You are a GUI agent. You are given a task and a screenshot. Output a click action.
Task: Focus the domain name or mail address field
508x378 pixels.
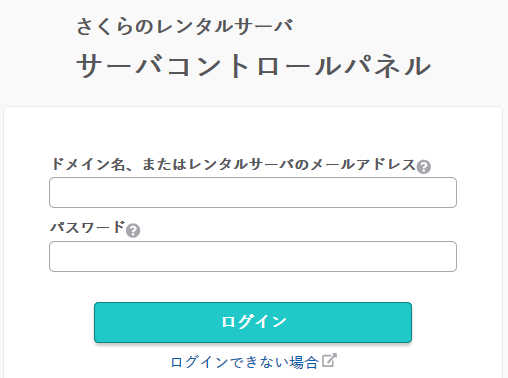[x=253, y=192]
